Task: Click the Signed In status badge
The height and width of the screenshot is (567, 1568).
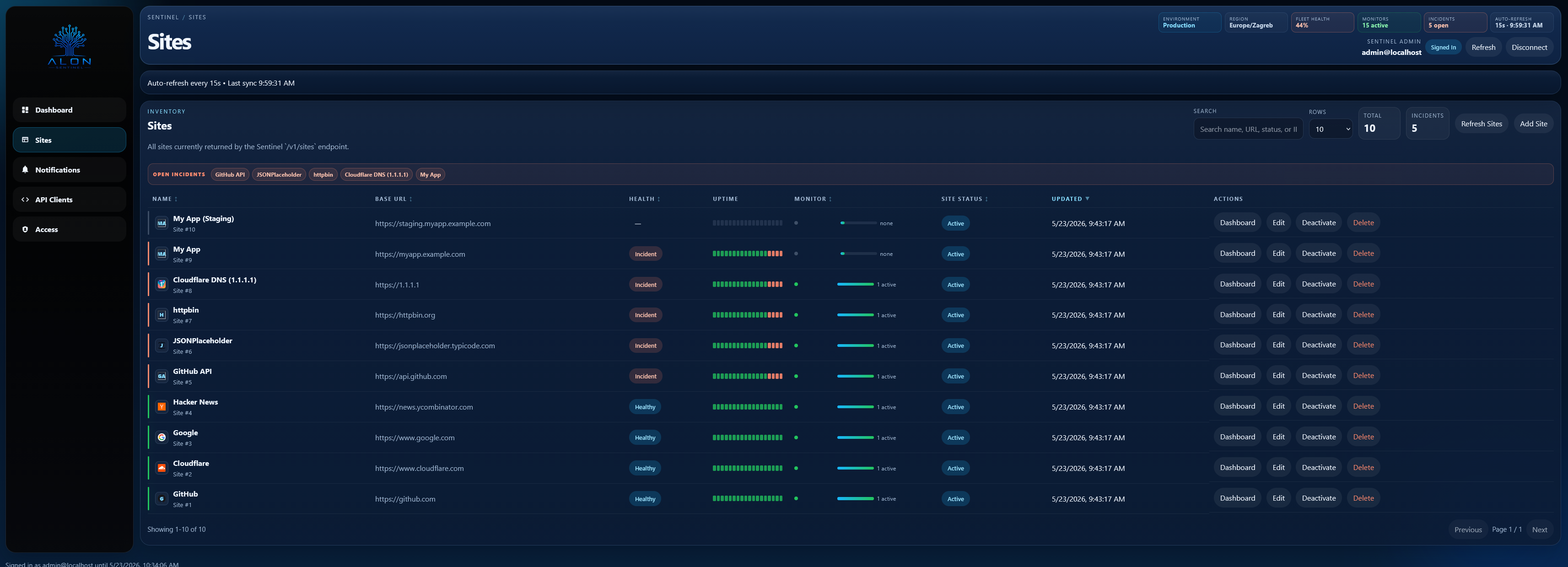Action: [1443, 48]
